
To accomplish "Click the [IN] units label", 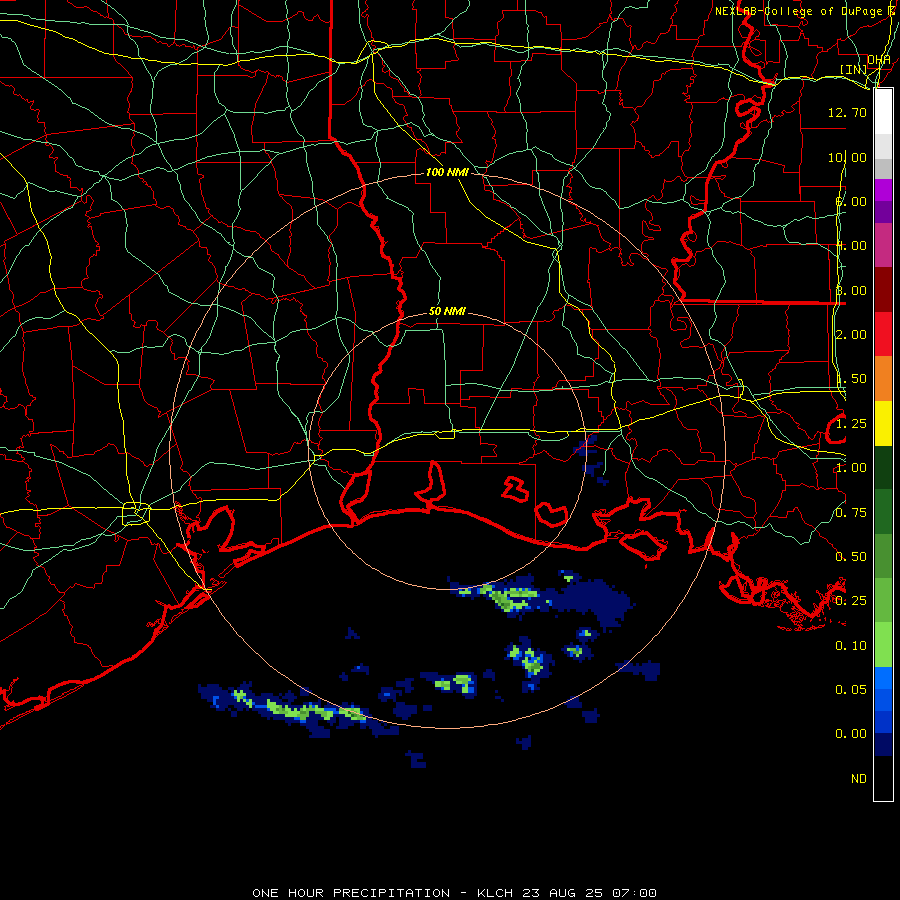I will pos(853,69).
